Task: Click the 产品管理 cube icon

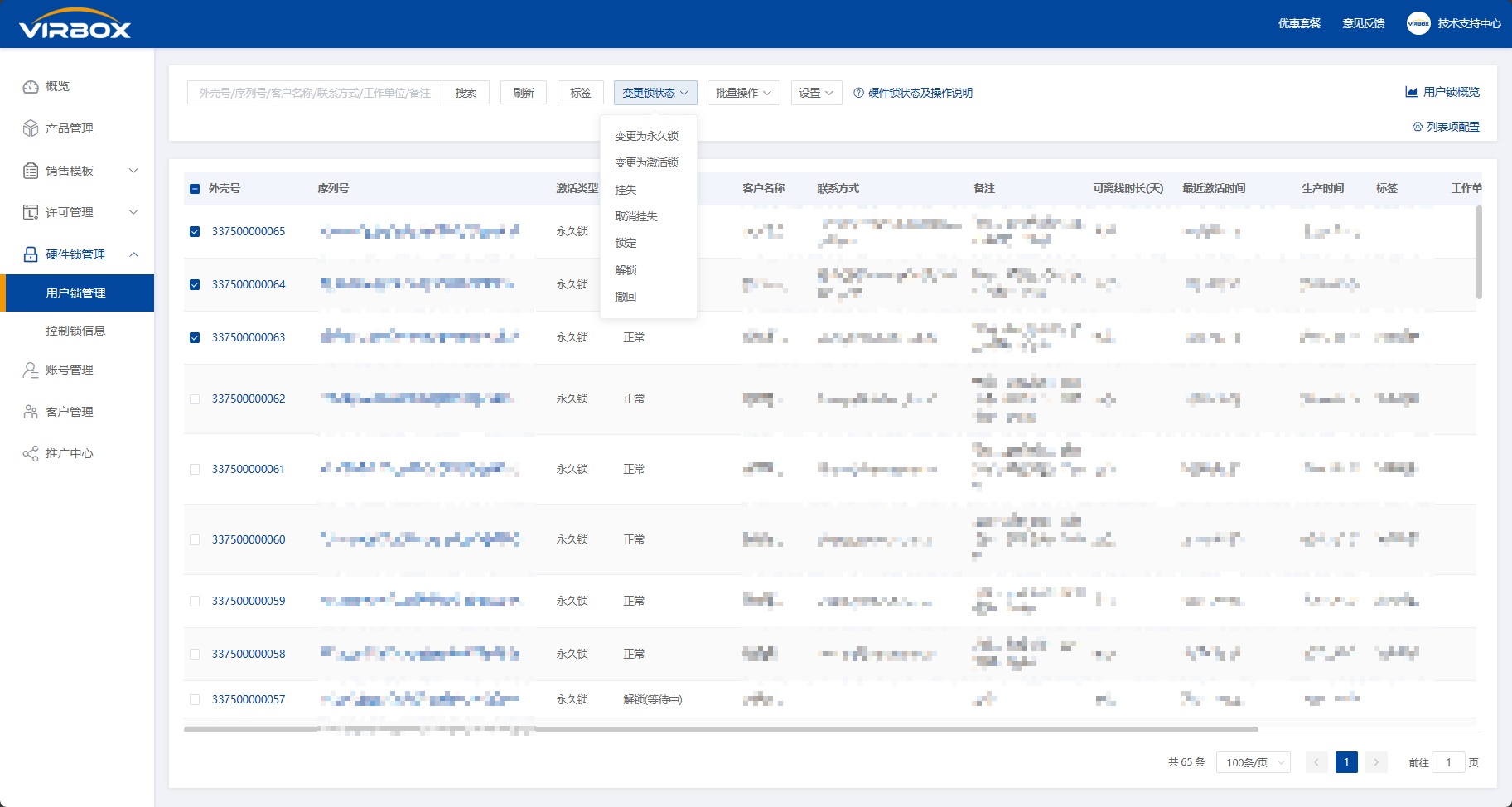Action: pyautogui.click(x=31, y=128)
